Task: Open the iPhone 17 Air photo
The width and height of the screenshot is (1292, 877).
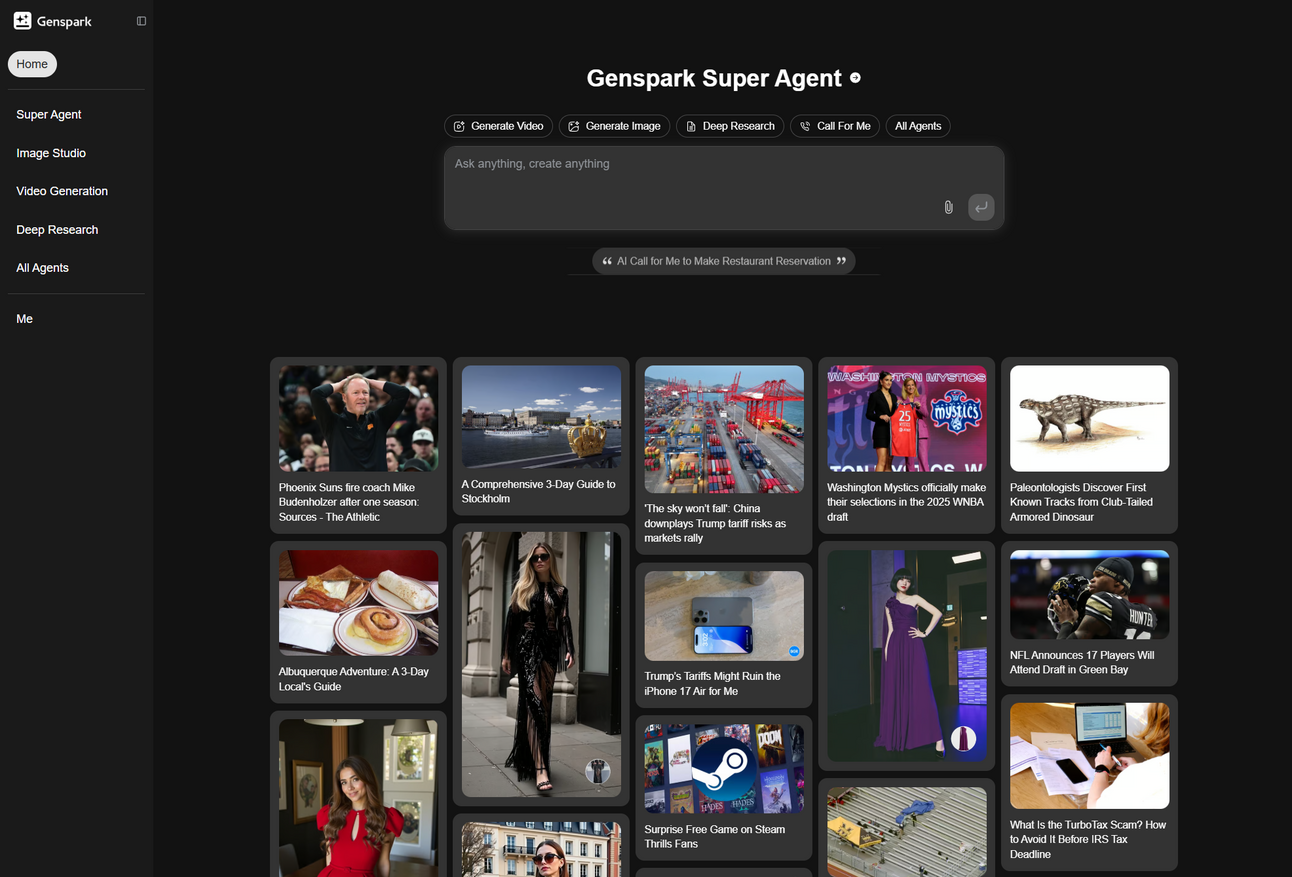Action: coord(724,616)
